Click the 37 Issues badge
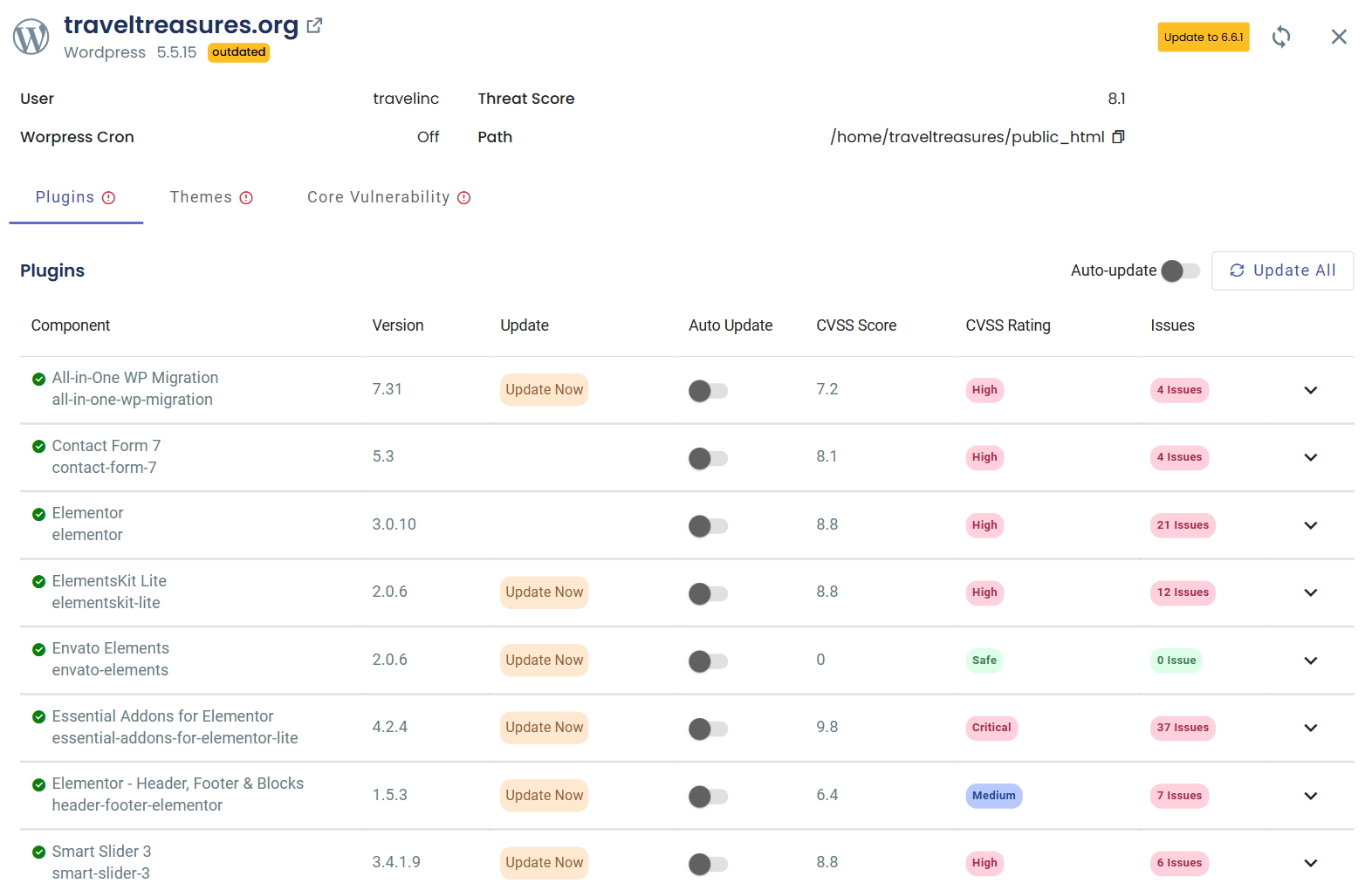This screenshot has width=1372, height=890. coord(1183,728)
